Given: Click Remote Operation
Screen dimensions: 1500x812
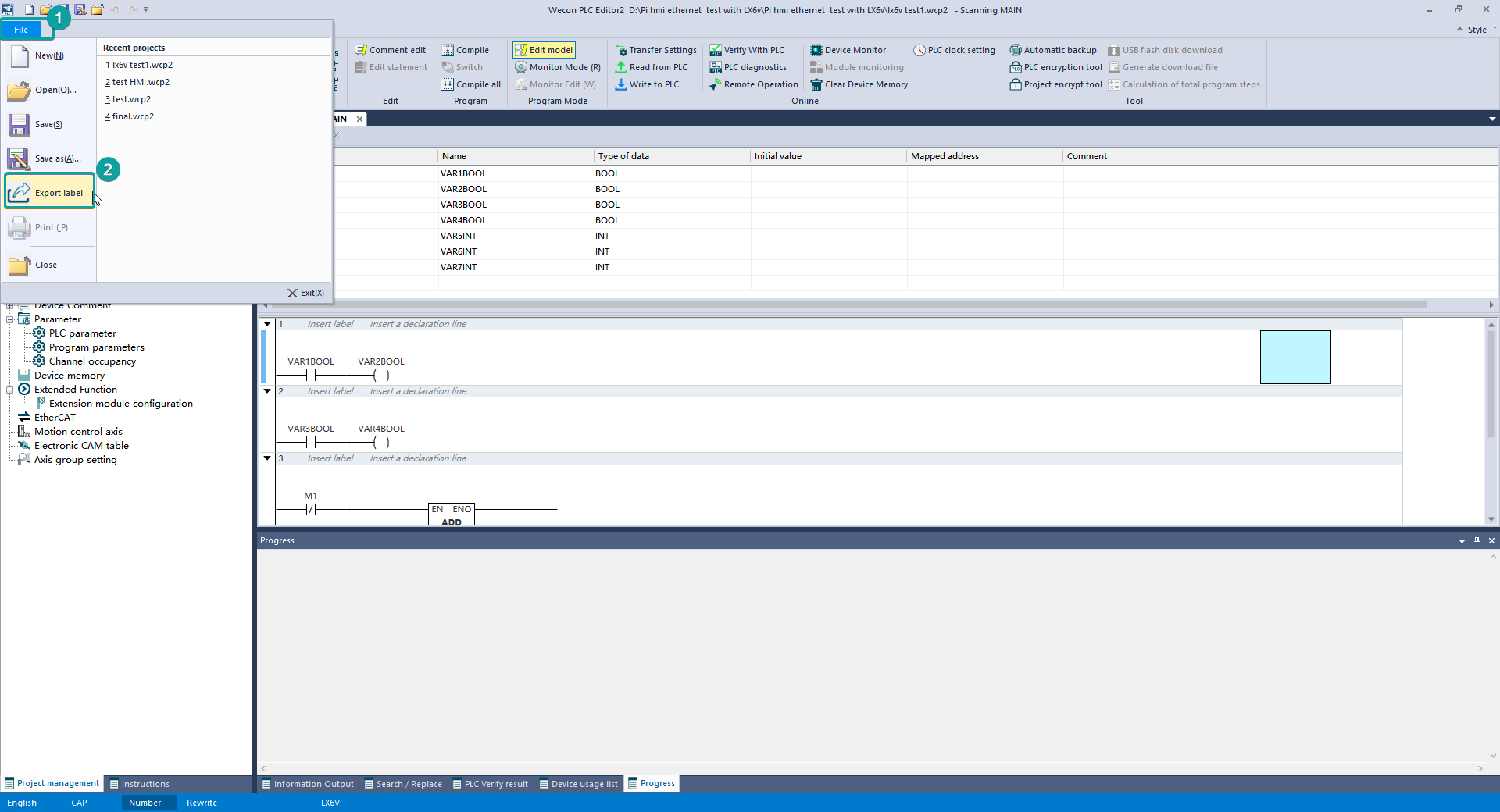Looking at the screenshot, I should tap(754, 84).
